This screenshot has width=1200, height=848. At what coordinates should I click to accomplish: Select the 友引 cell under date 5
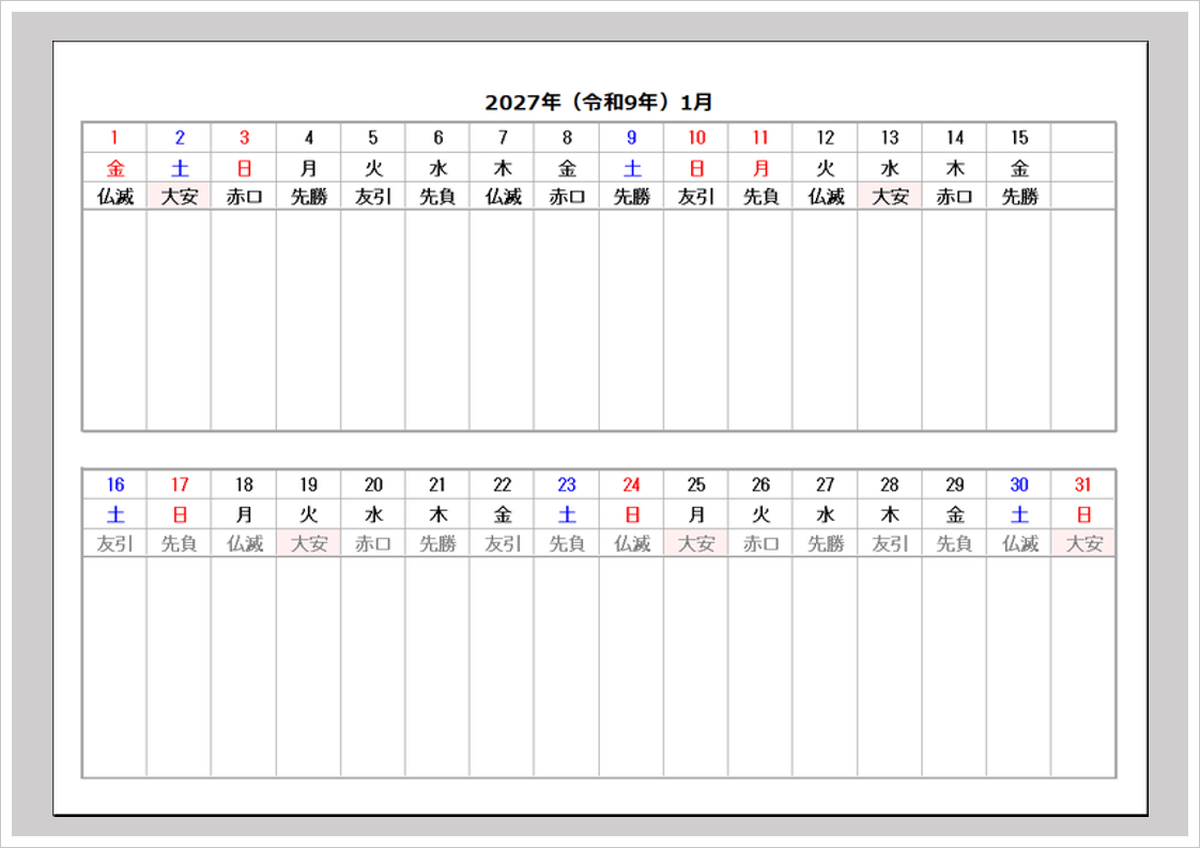(x=373, y=197)
